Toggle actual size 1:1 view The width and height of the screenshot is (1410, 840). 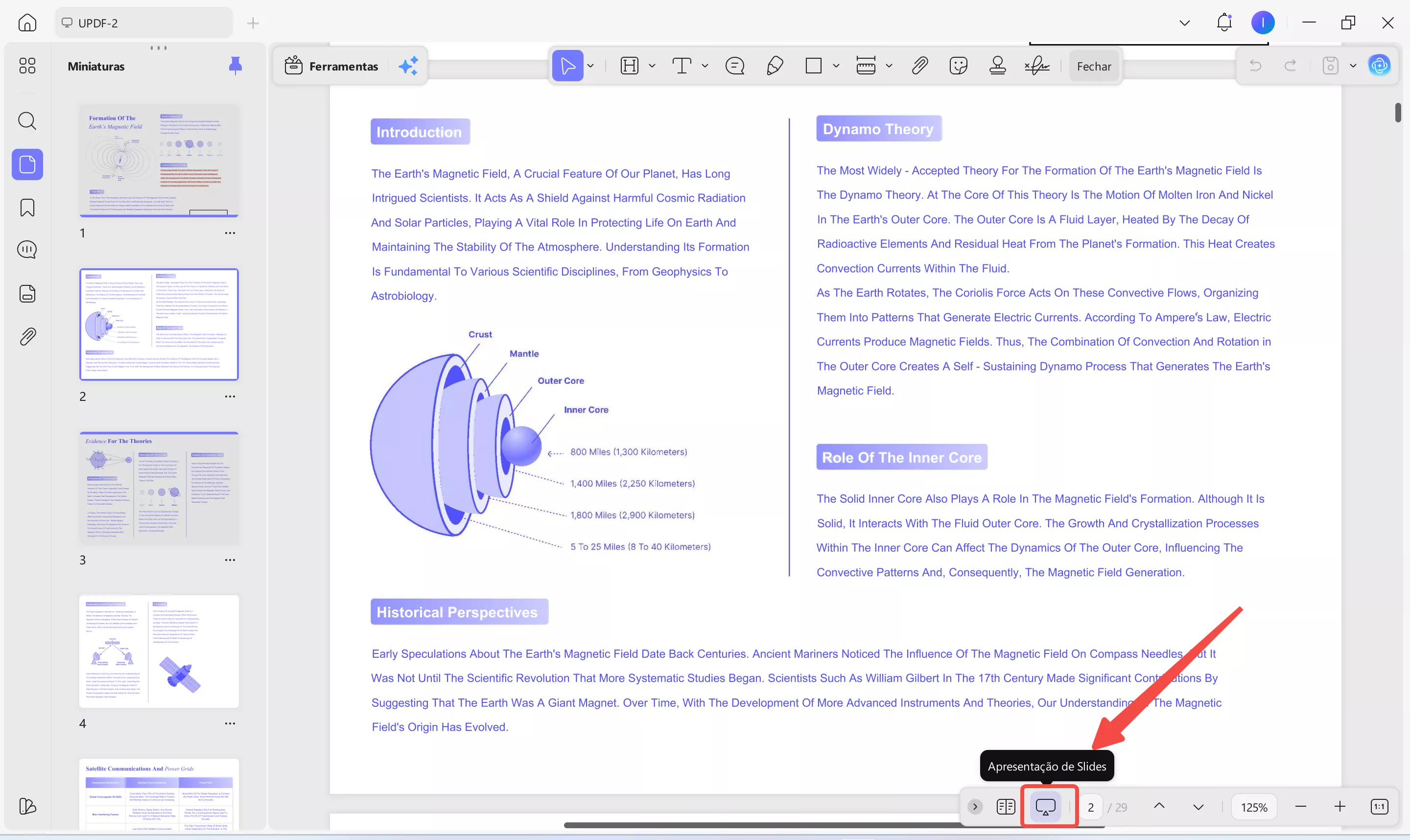1379,807
